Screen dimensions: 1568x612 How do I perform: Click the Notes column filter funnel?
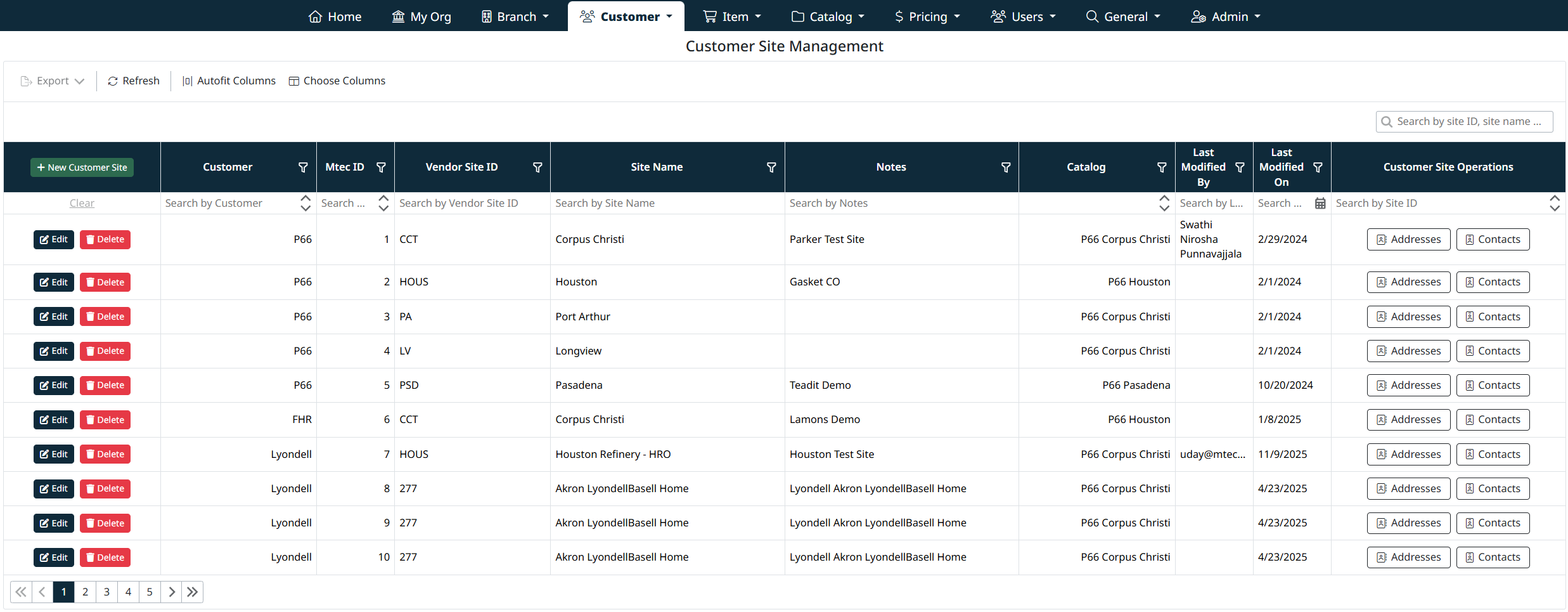click(1005, 167)
